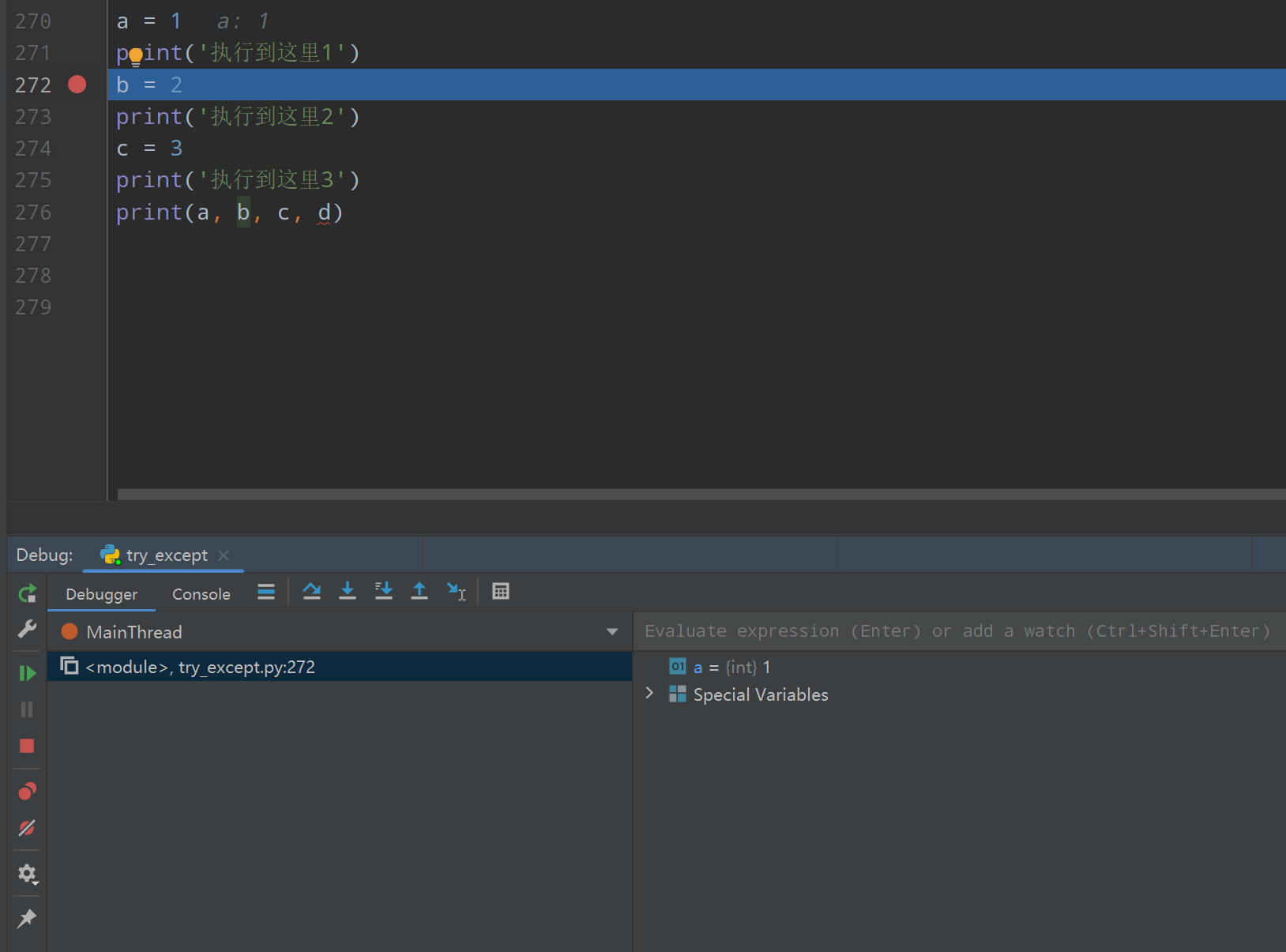This screenshot has width=1286, height=952.
Task: Select the module try_except.py:272 stack frame
Action: [200, 667]
